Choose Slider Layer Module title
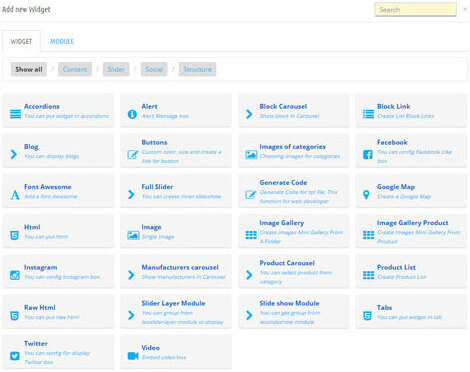The width and height of the screenshot is (470, 372). [x=173, y=303]
